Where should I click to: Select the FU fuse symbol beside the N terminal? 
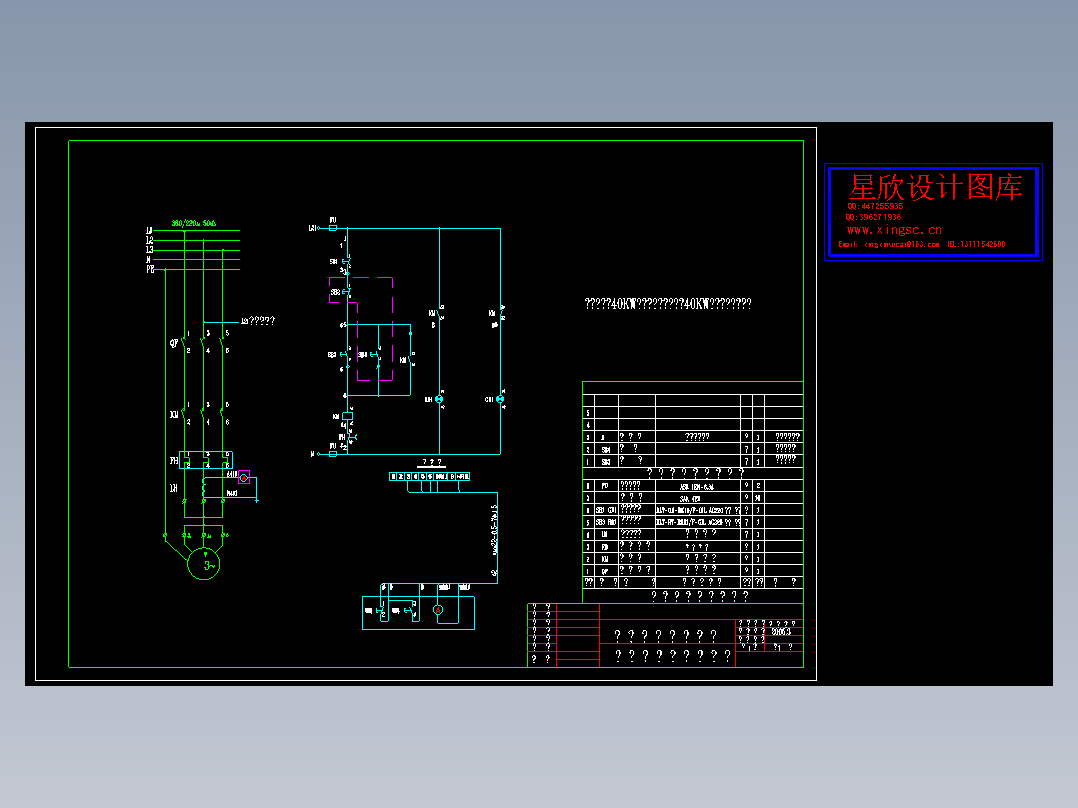point(333,454)
